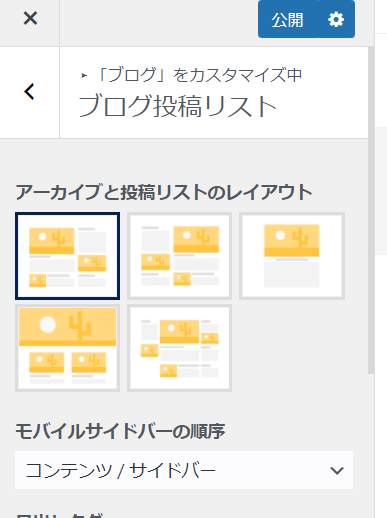This screenshot has width=387, height=518.
Task: Click the 公開 publish button
Action: point(287,19)
